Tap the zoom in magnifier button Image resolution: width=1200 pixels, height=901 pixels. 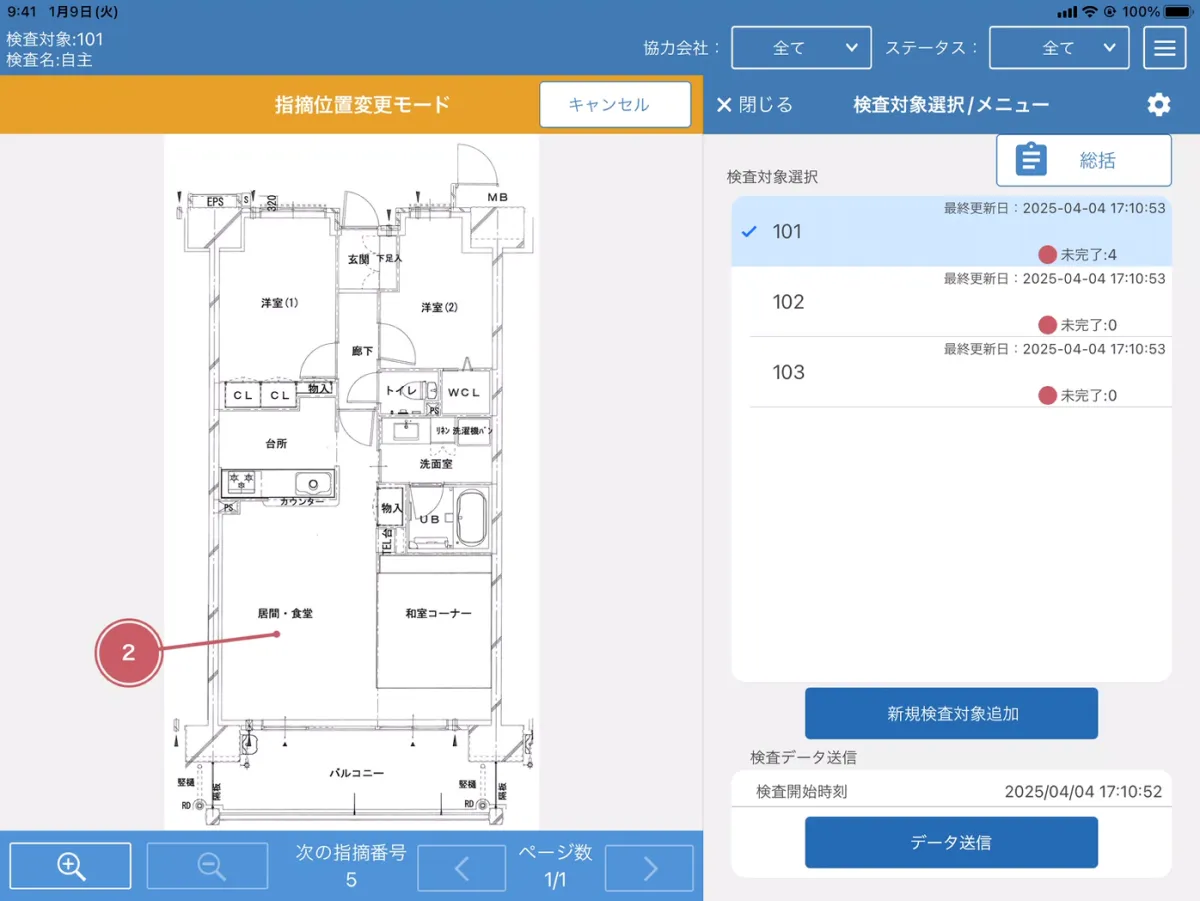coord(70,866)
